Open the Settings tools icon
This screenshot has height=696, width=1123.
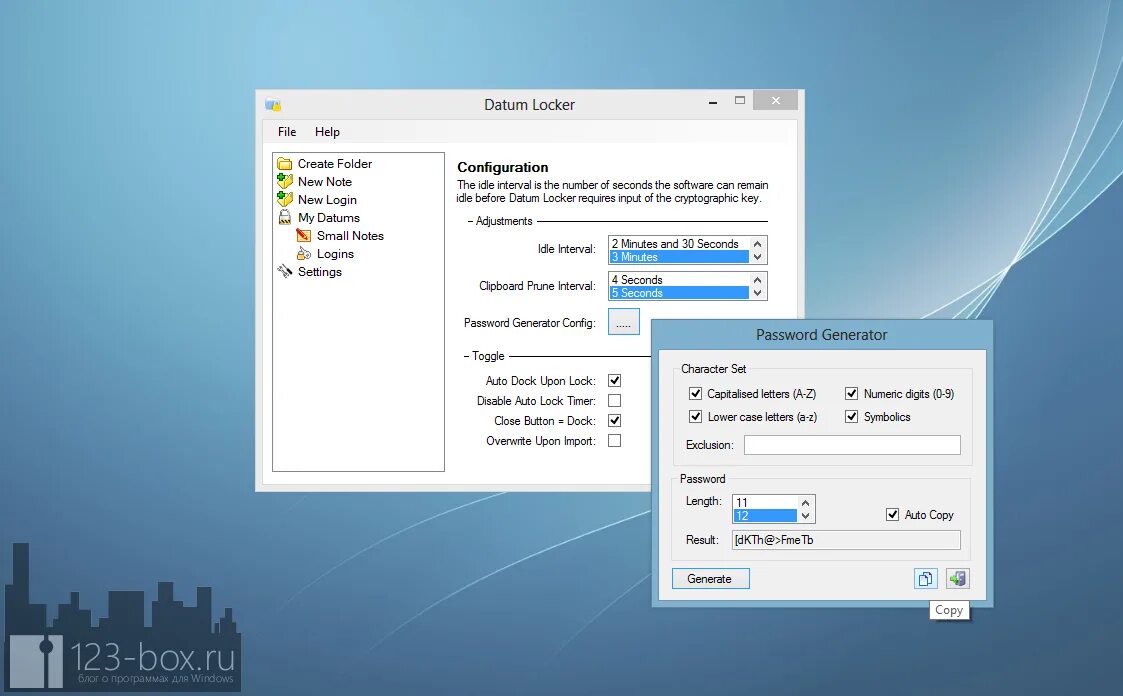click(285, 271)
